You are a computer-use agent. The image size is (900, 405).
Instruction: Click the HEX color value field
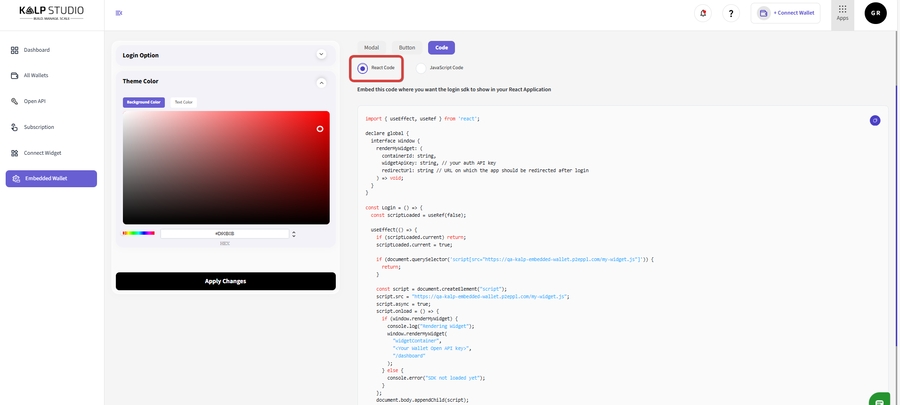pyautogui.click(x=224, y=233)
